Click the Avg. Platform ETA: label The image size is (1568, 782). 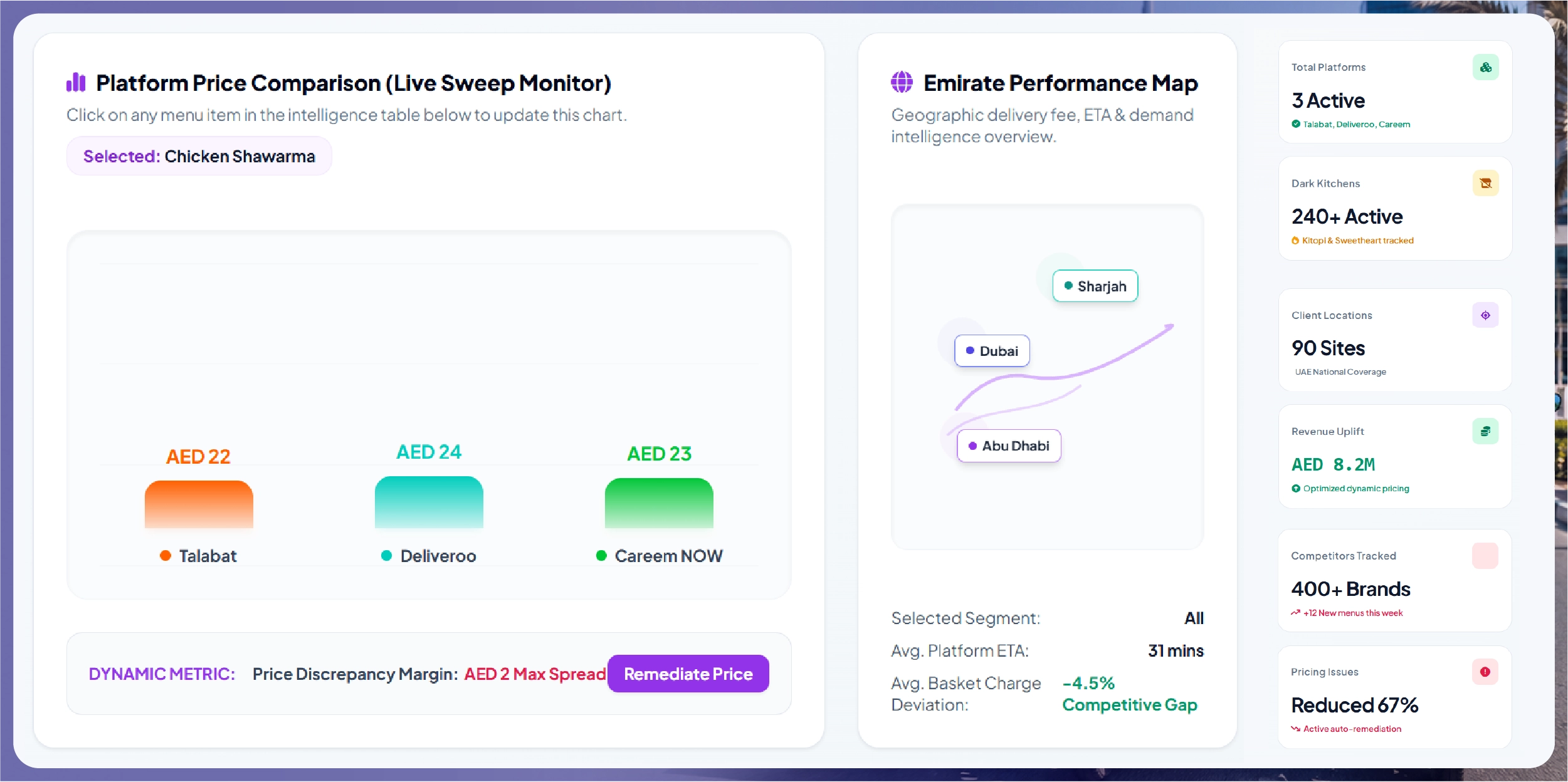point(960,650)
